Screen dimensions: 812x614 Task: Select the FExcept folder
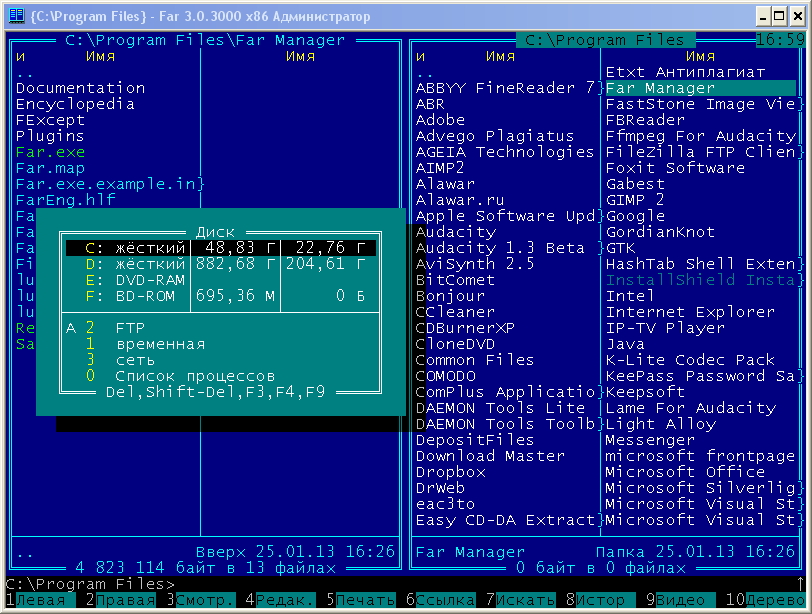tap(50, 121)
